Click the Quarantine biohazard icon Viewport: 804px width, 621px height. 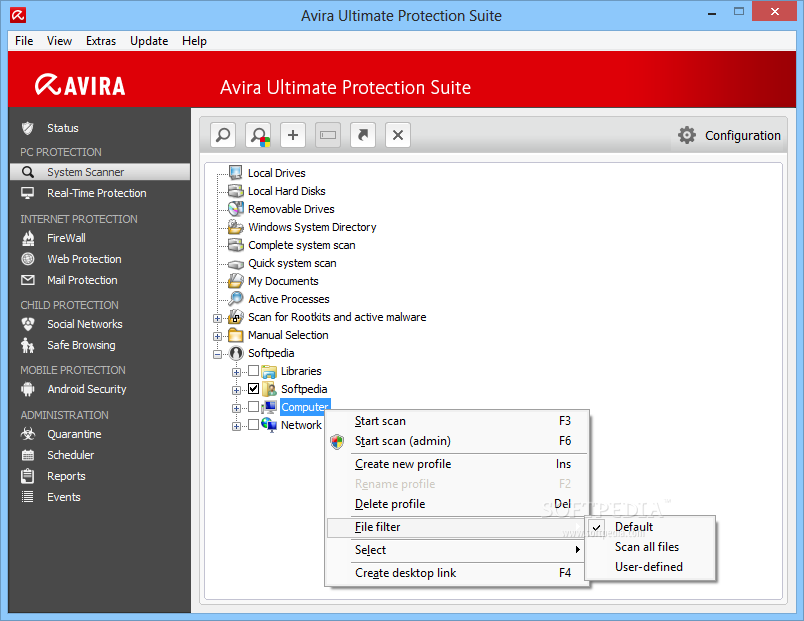(28, 434)
